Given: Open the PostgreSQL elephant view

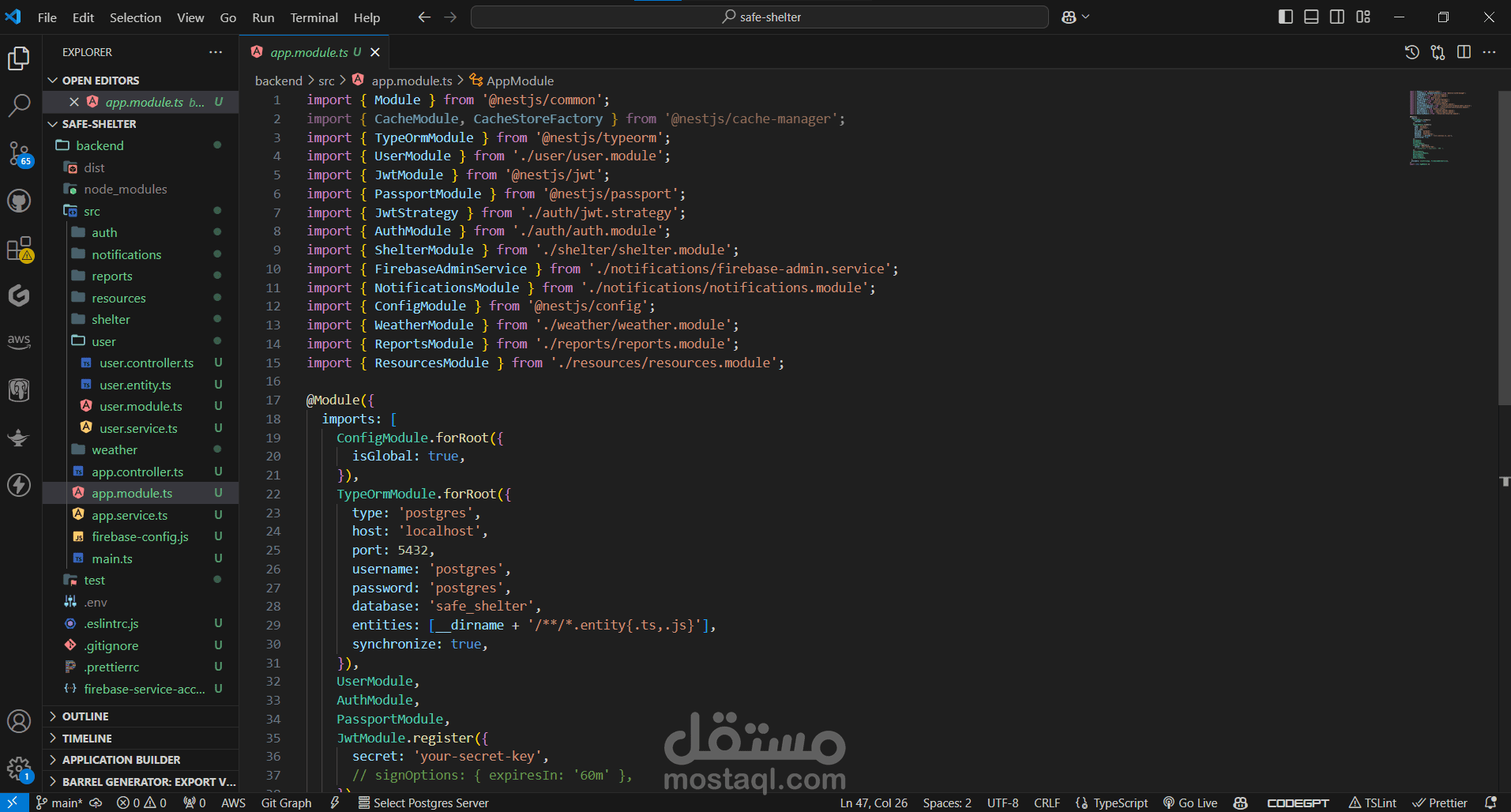Looking at the screenshot, I should click(19, 389).
